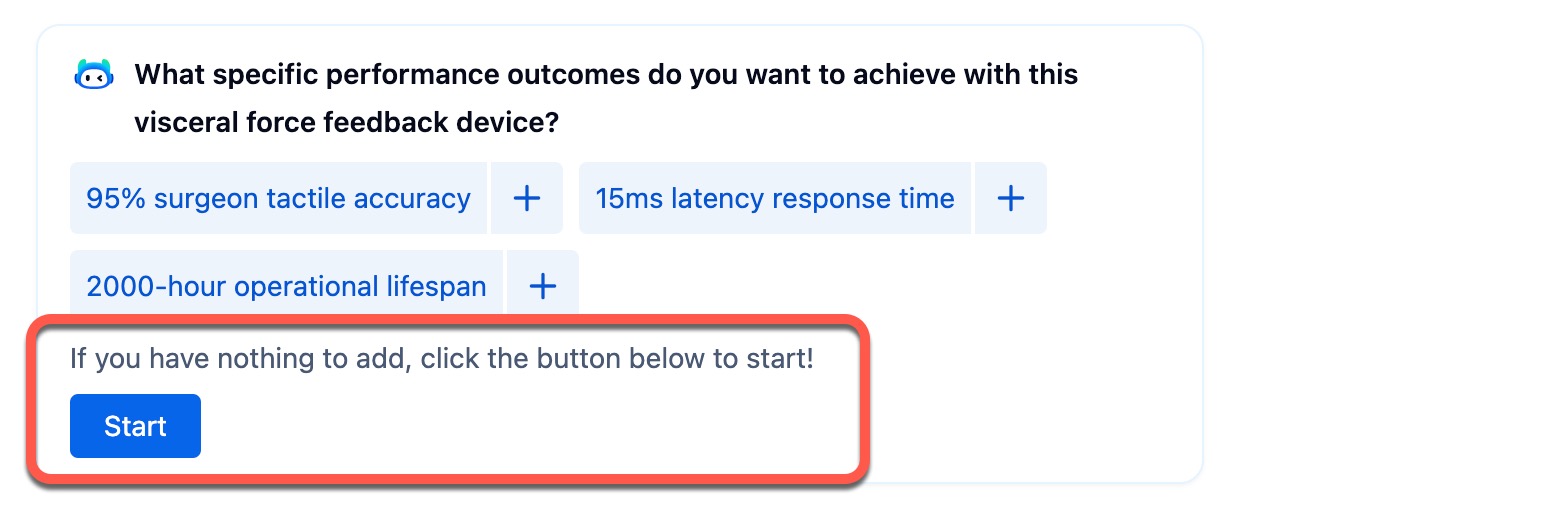This screenshot has height=524, width=1568.
Task: Select the 95% surgeon tactile accuracy chip
Action: coord(278,198)
